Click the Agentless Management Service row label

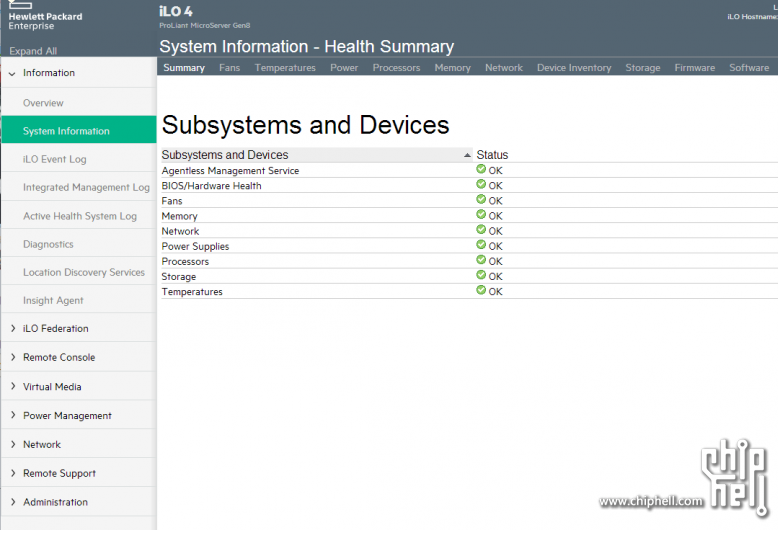pos(230,171)
